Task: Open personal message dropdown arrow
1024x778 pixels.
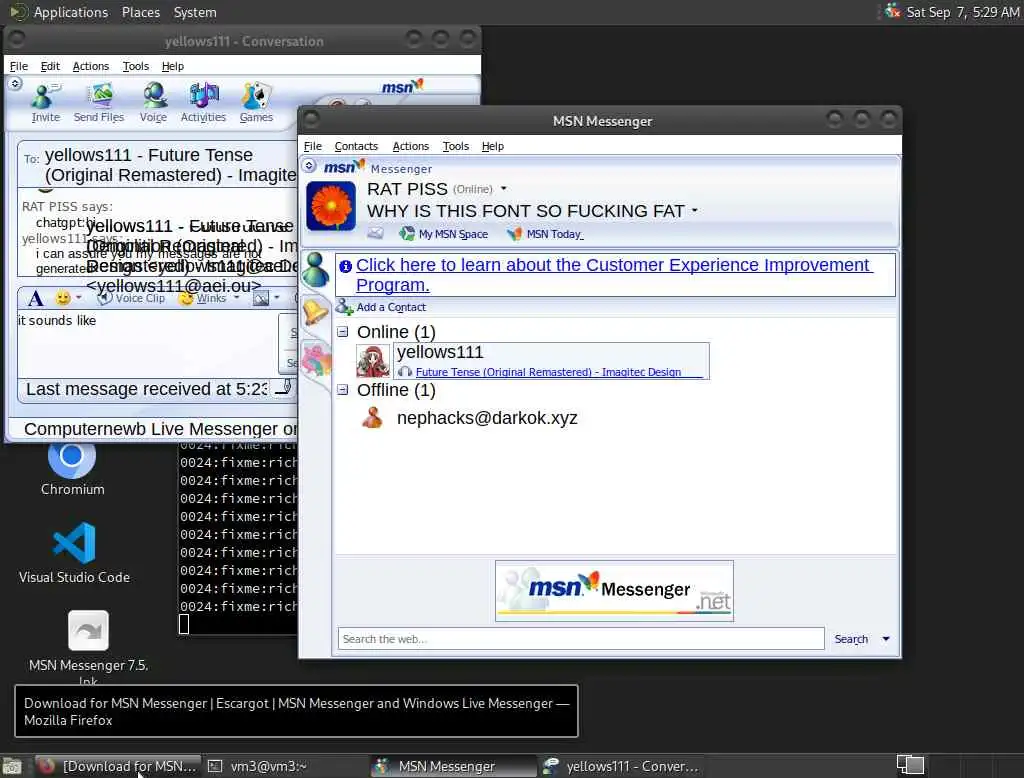Action: [x=694, y=211]
